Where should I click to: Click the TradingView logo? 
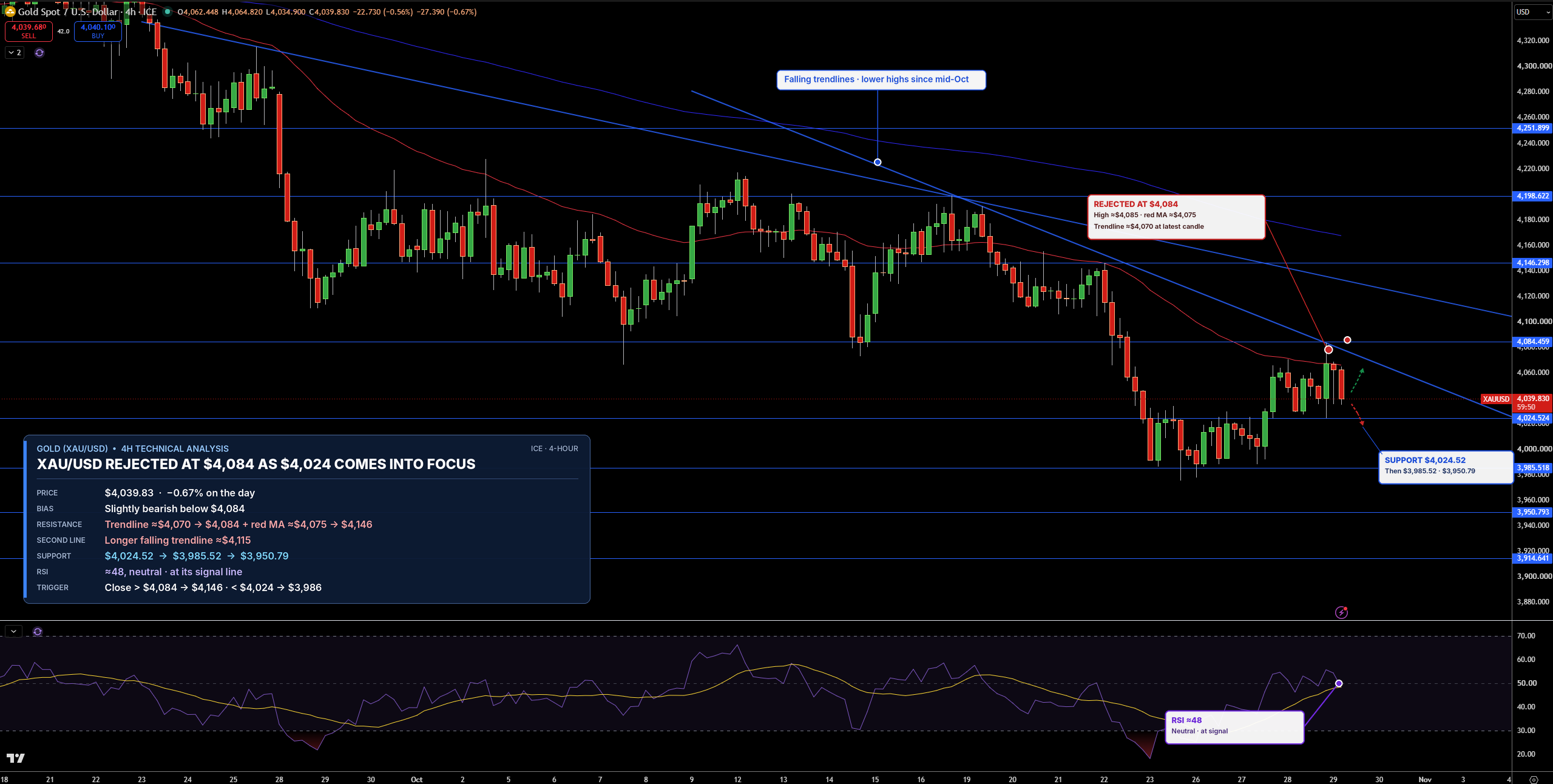pyautogui.click(x=16, y=758)
